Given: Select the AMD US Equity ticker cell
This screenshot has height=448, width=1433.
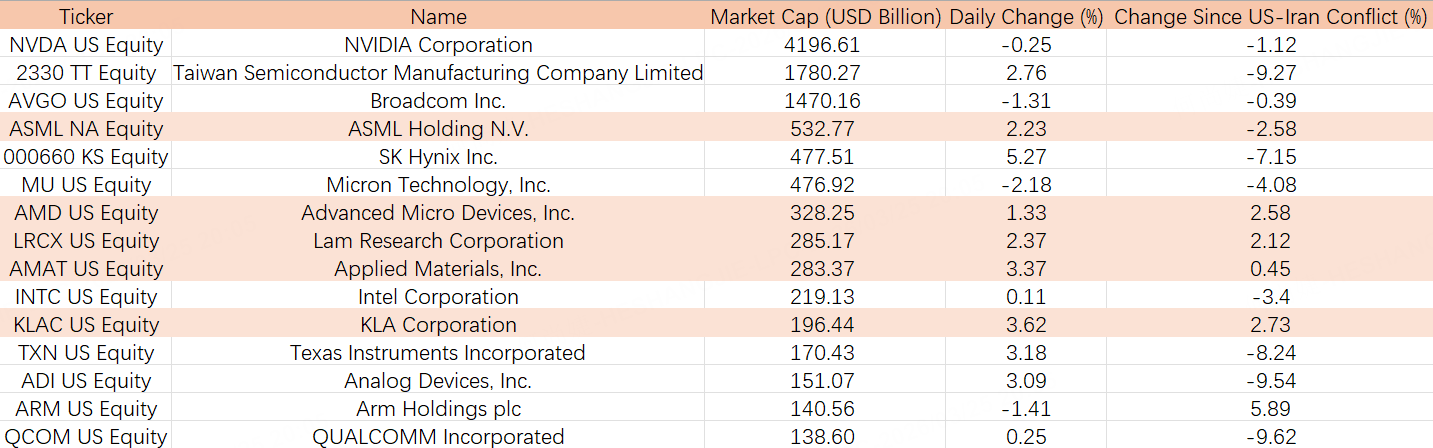Looking at the screenshot, I should coord(86,213).
